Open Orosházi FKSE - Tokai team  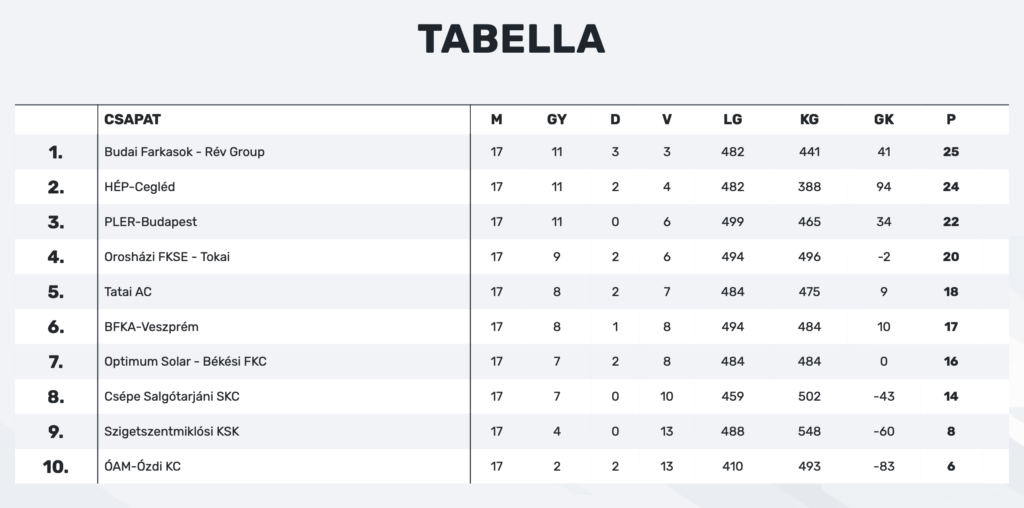pyautogui.click(x=167, y=257)
